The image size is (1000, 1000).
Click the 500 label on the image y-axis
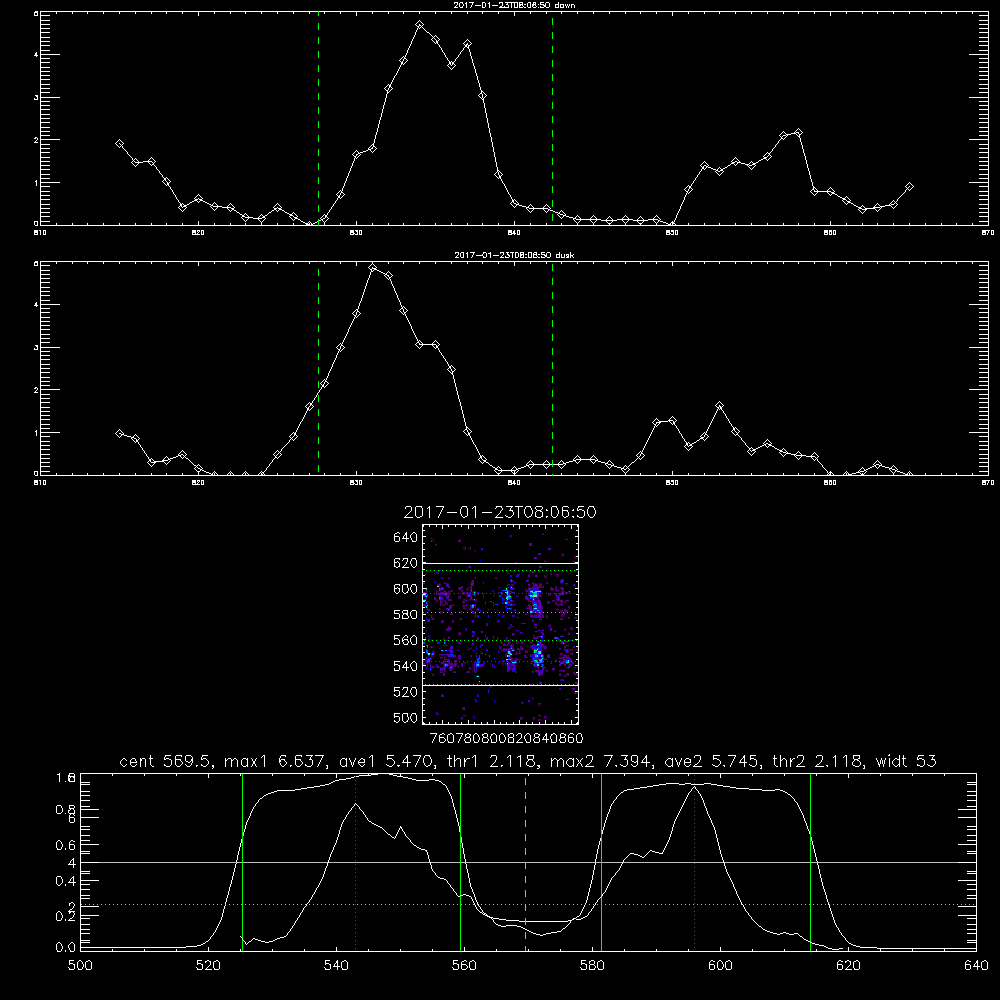point(406,717)
